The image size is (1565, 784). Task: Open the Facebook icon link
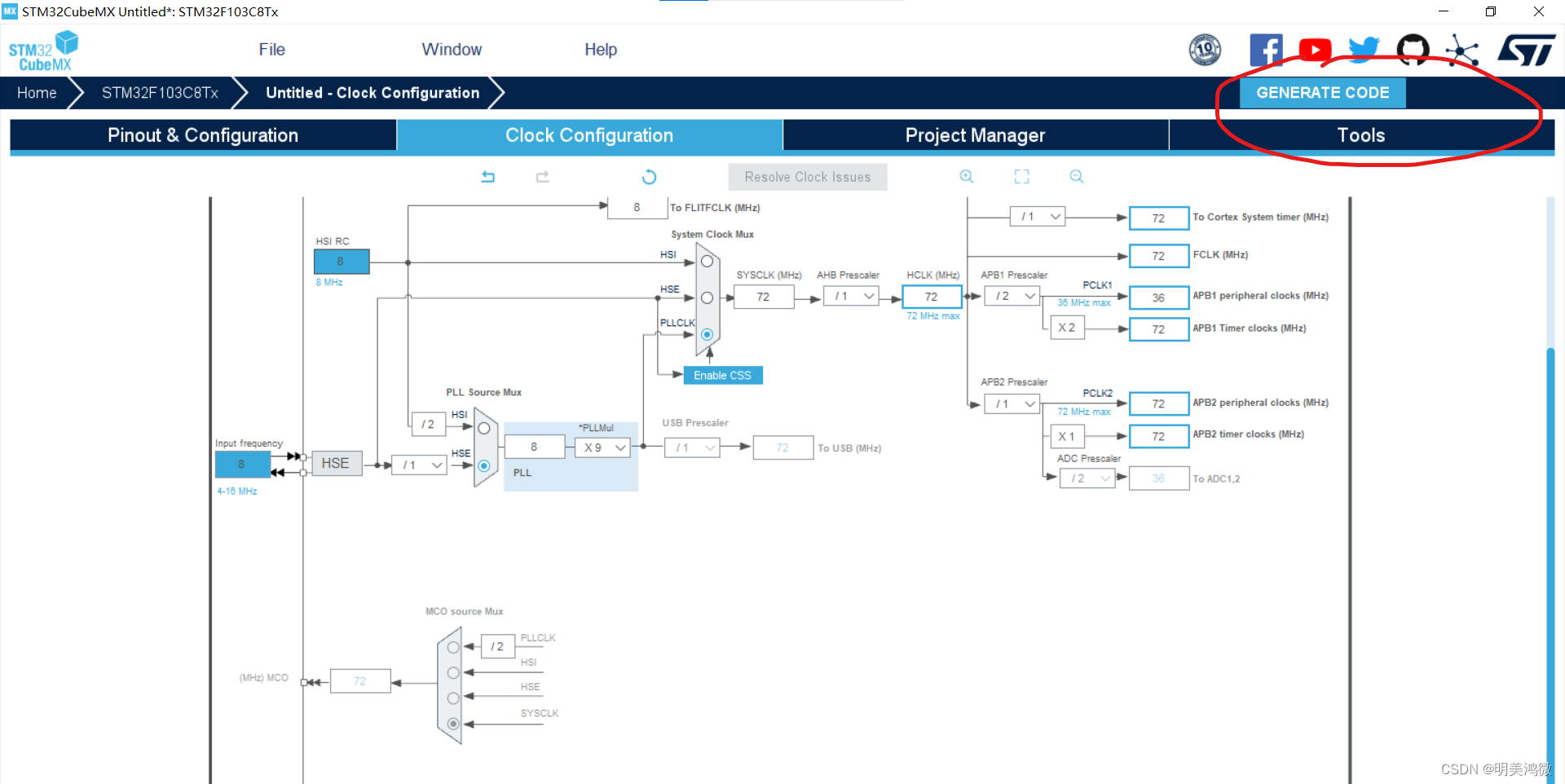pyautogui.click(x=1266, y=50)
